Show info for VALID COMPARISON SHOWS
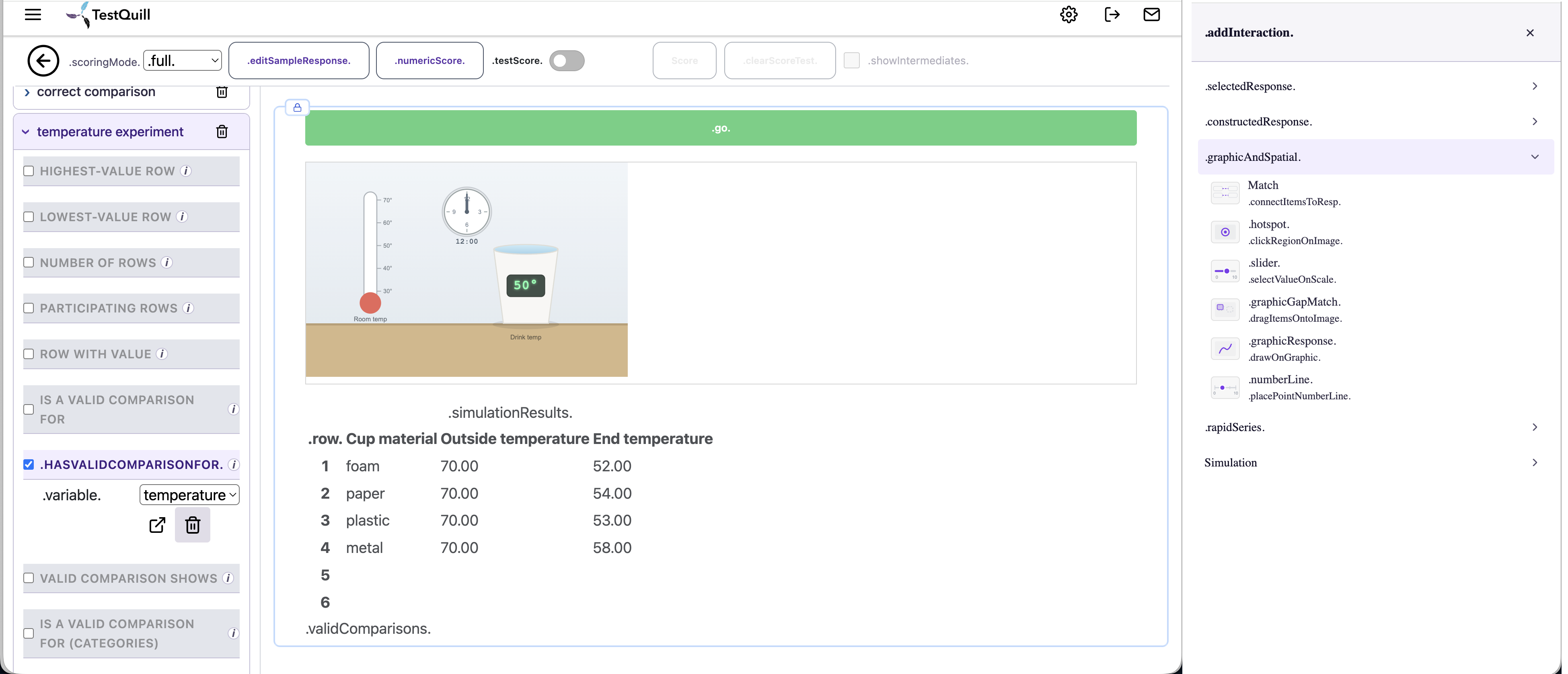 (x=228, y=578)
